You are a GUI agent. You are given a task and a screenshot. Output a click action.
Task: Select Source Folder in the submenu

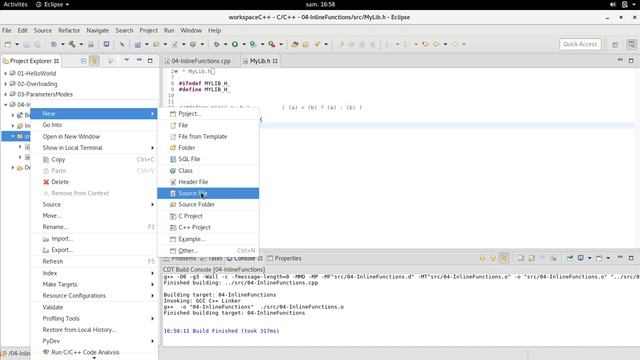(x=208, y=204)
